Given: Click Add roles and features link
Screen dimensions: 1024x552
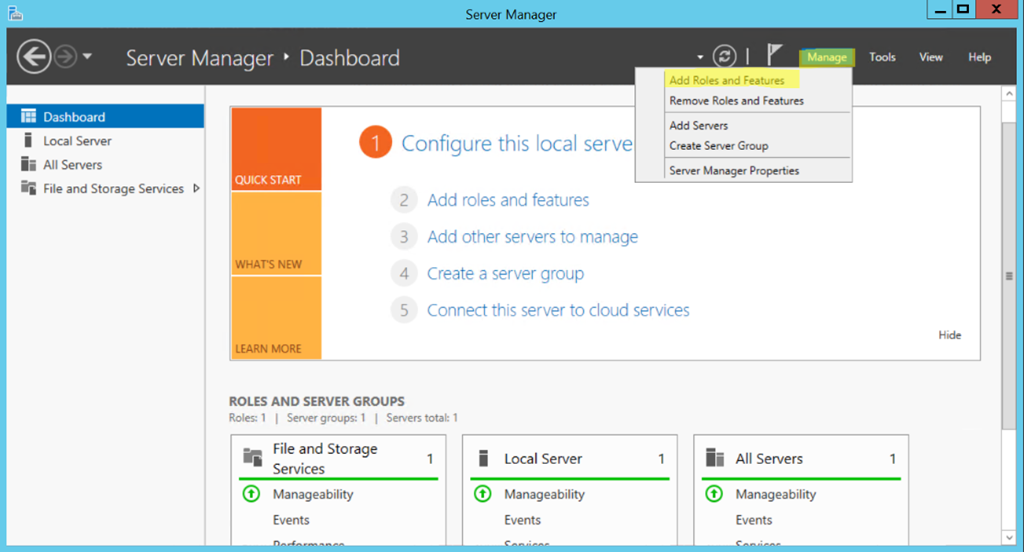Looking at the screenshot, I should (x=508, y=200).
